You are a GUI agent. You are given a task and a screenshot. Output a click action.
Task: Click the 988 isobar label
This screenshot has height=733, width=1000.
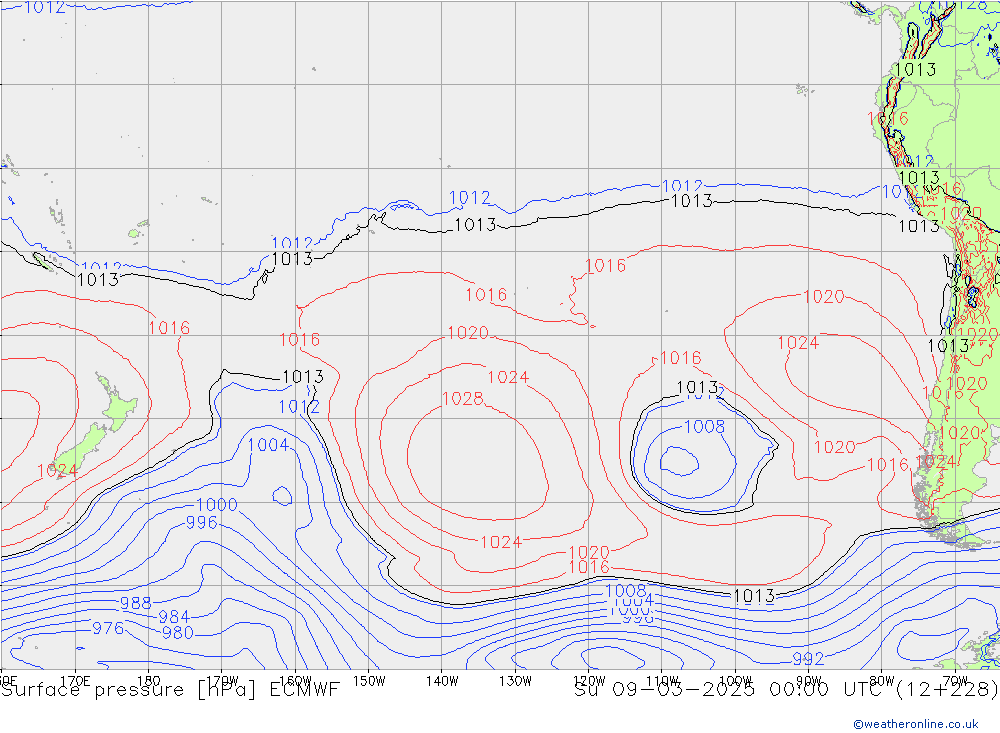(136, 603)
